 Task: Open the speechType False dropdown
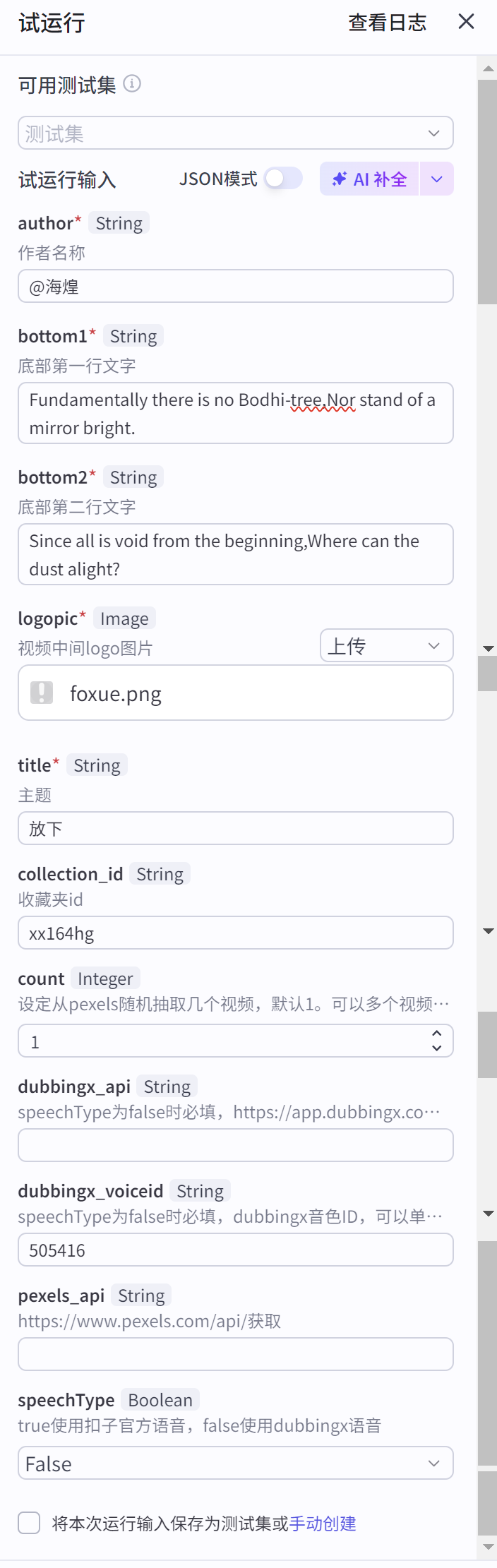(236, 1464)
